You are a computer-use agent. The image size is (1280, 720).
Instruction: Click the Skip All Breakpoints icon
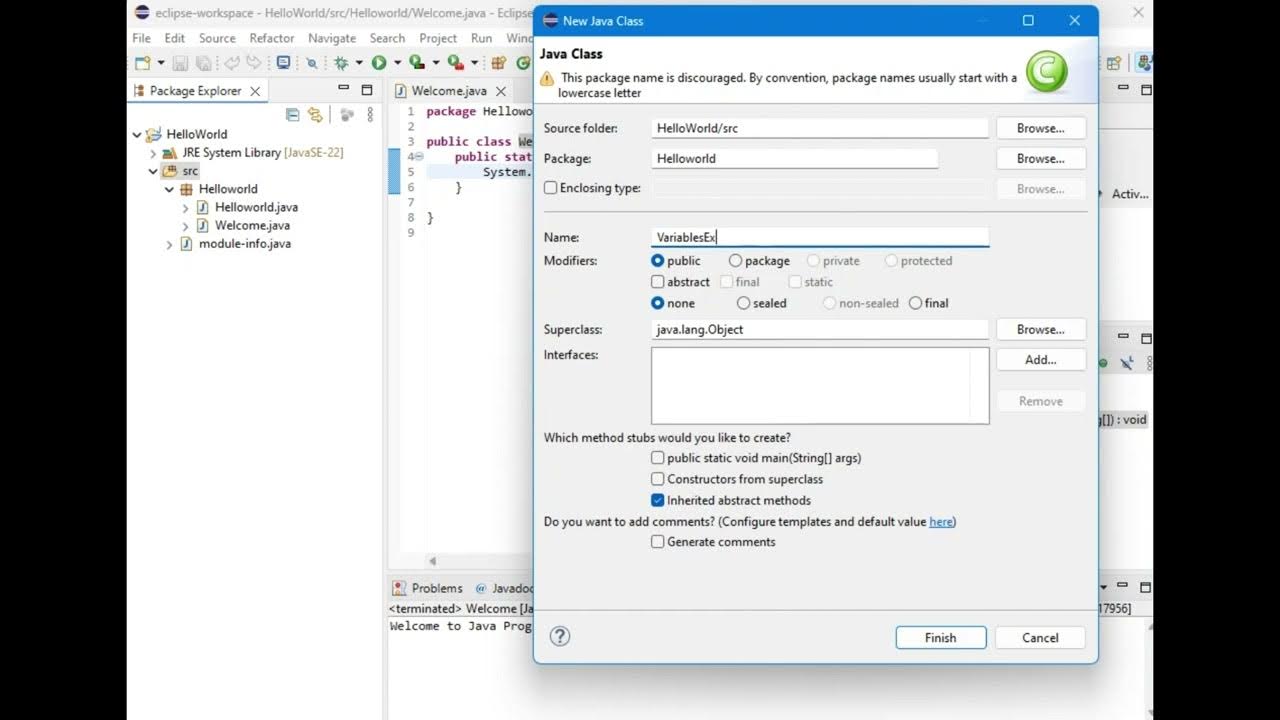coord(312,63)
